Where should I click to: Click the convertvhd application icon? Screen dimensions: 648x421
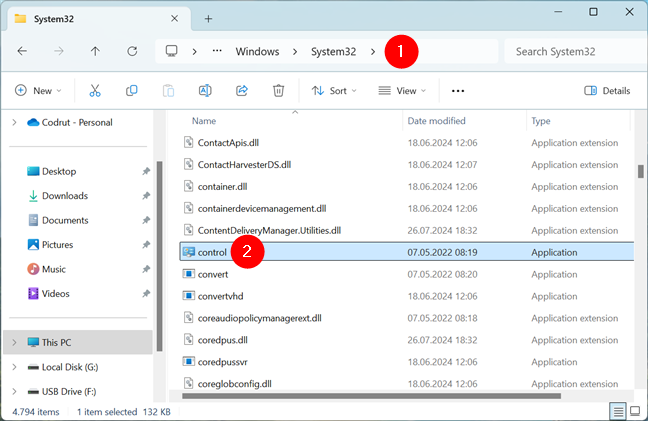(x=189, y=296)
